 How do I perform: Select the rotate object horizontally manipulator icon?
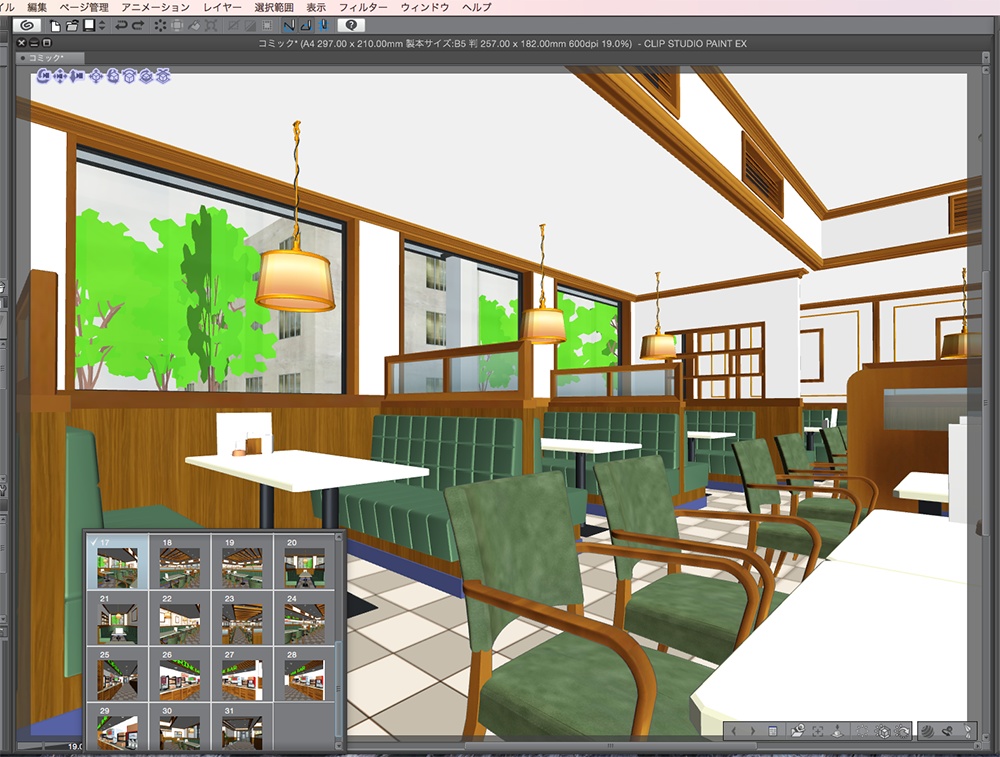point(129,77)
